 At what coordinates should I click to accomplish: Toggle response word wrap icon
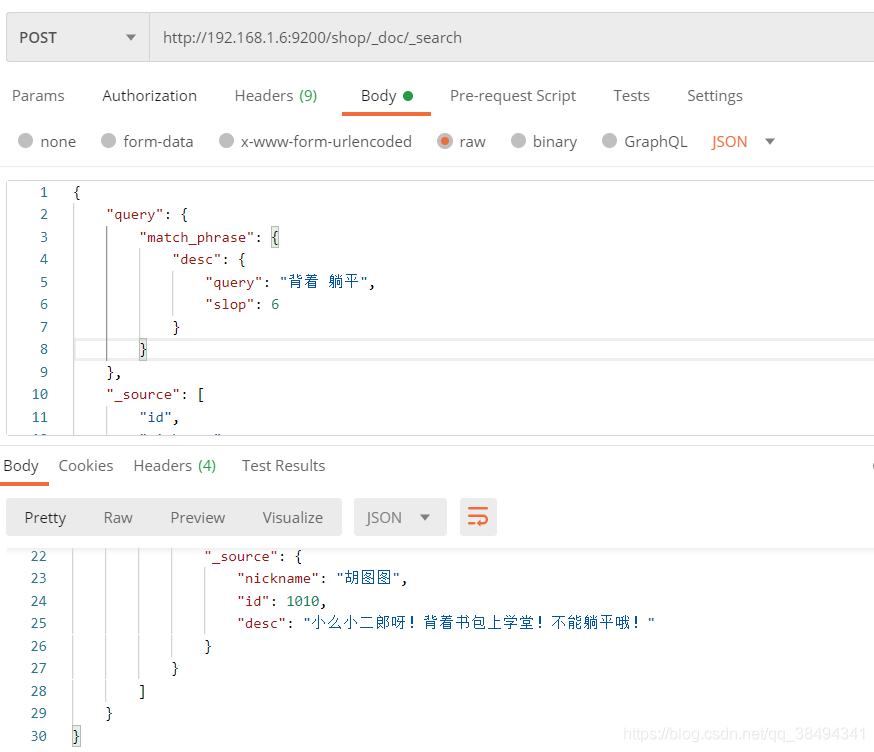tap(478, 517)
